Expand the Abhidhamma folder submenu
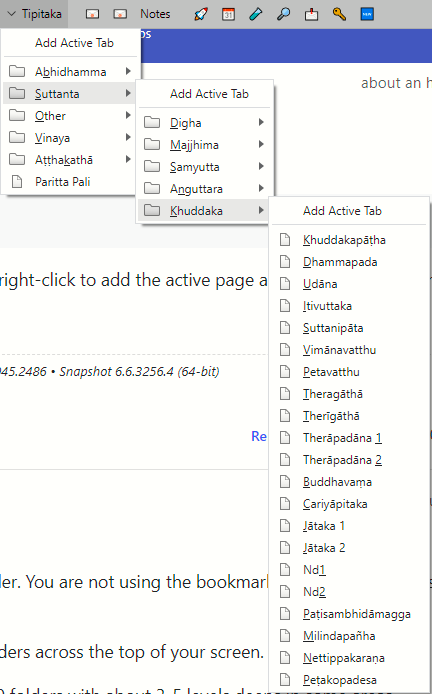 [71, 71]
